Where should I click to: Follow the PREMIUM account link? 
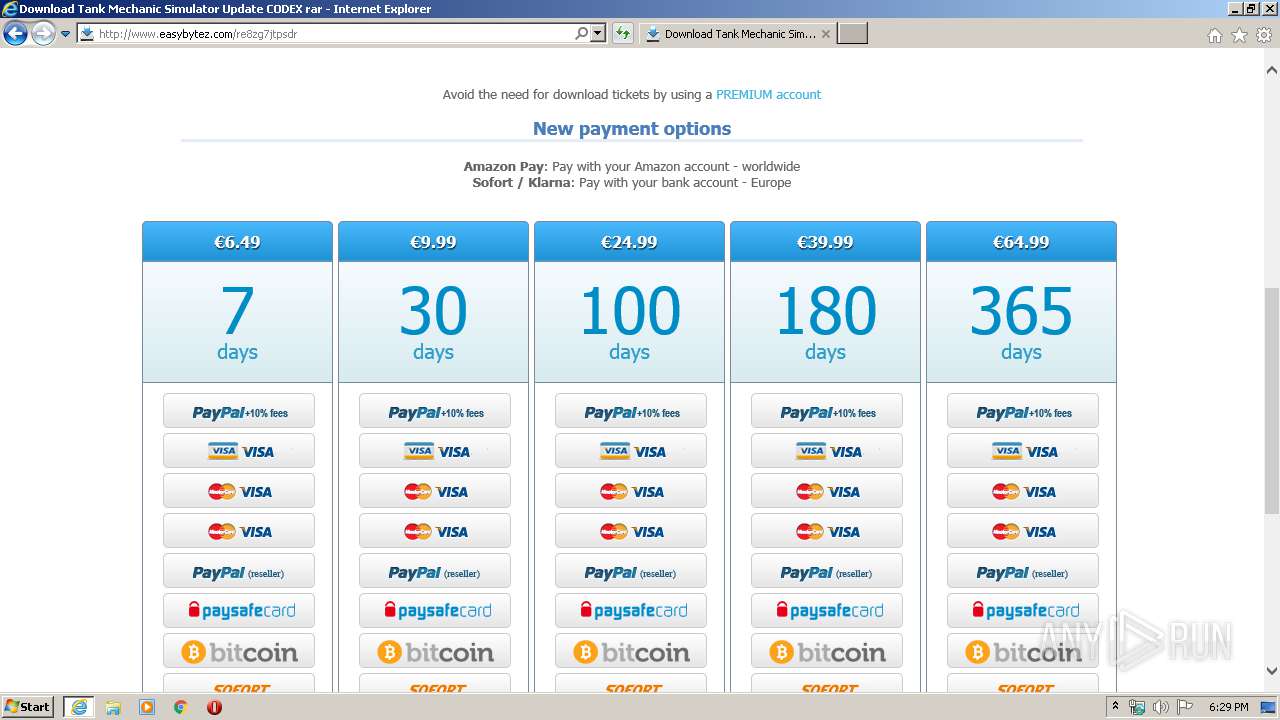tap(768, 94)
